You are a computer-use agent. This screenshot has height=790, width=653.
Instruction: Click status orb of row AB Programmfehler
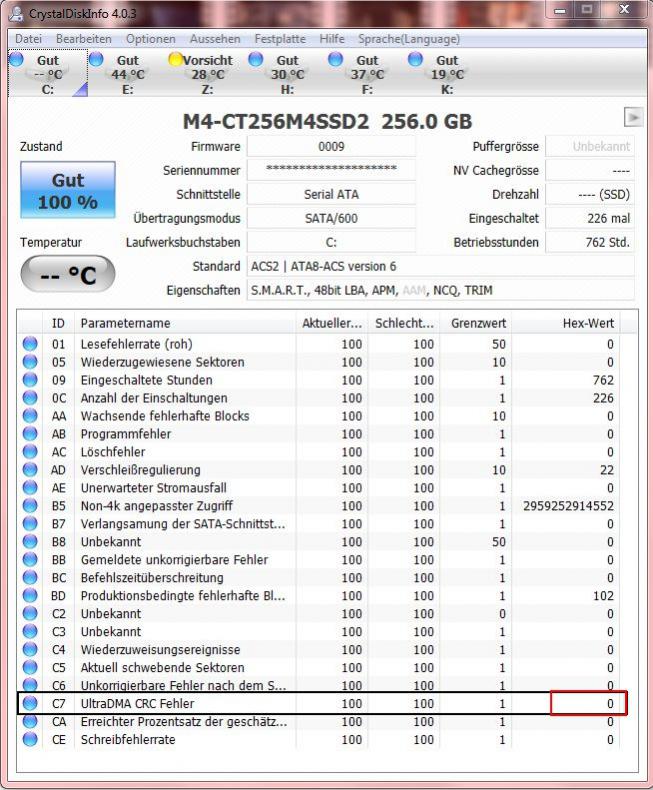point(30,434)
